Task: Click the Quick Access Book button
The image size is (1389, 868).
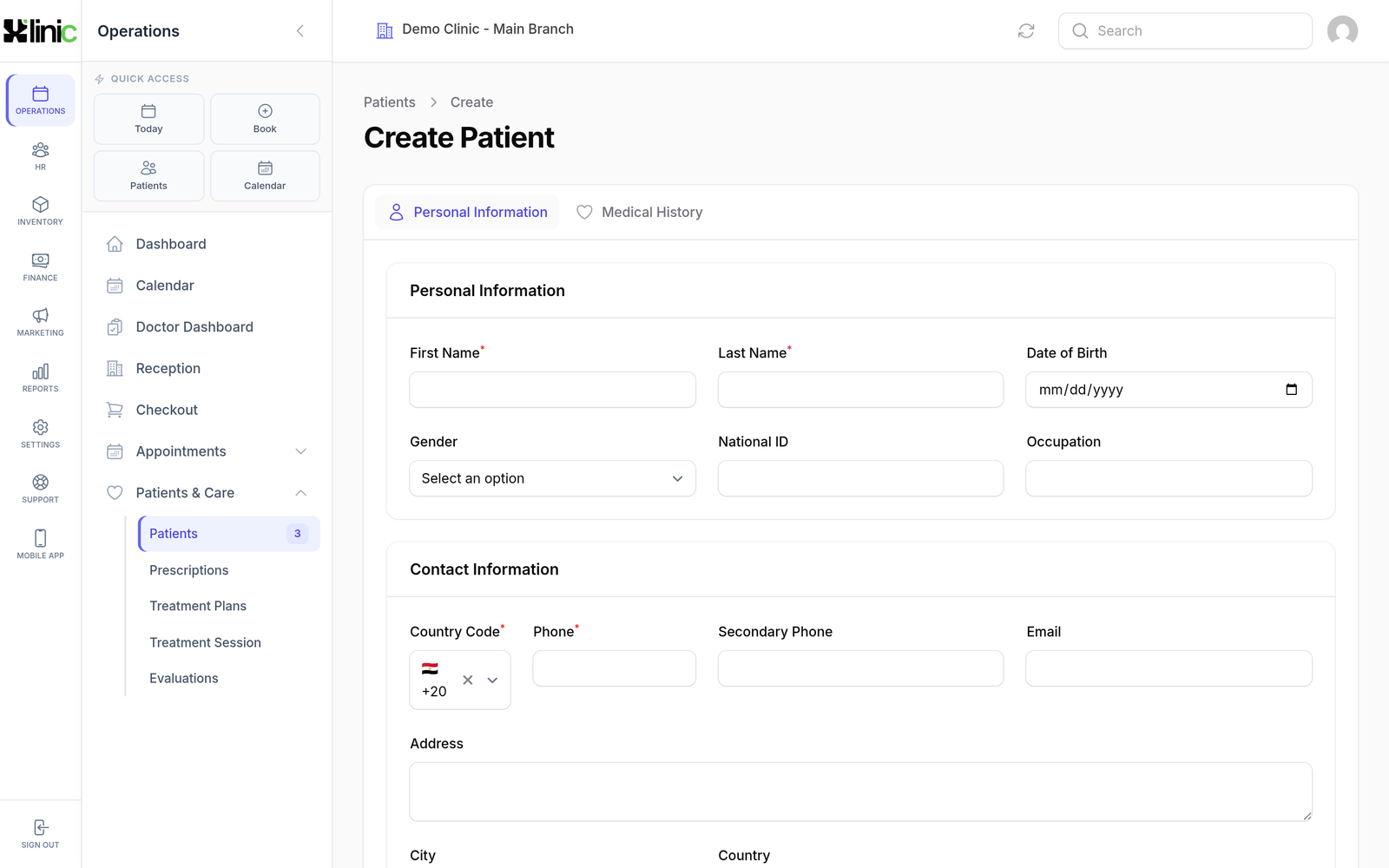Action: pos(265,119)
